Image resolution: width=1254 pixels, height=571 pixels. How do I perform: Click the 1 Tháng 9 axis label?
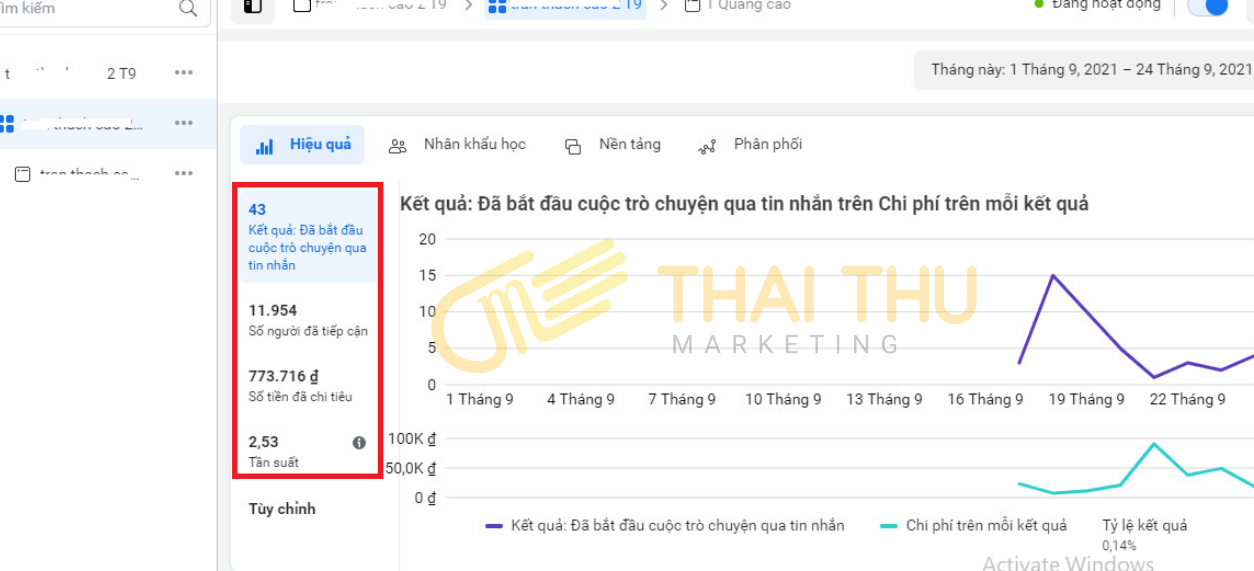point(480,399)
